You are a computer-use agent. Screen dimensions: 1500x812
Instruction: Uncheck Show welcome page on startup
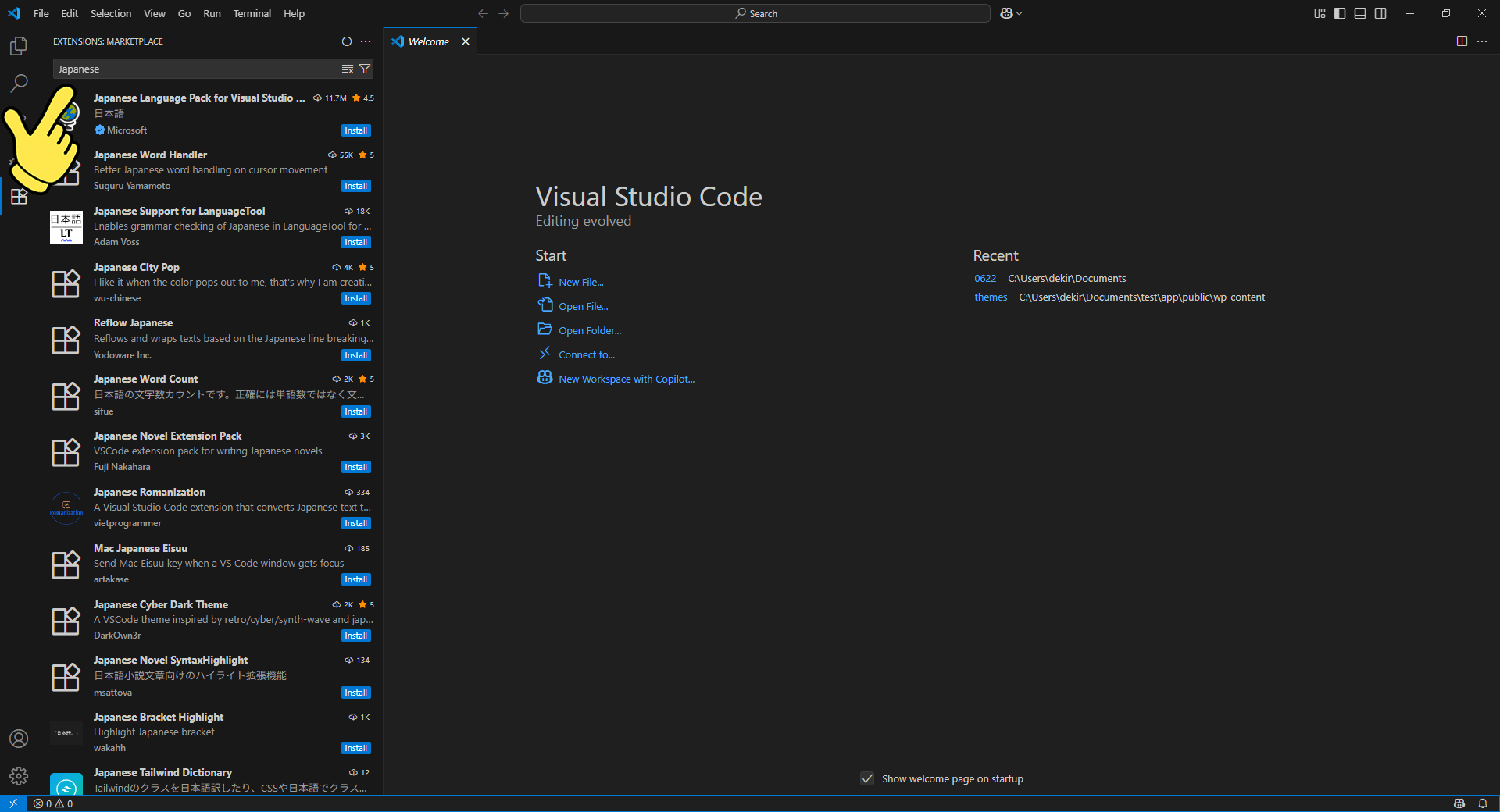867,778
